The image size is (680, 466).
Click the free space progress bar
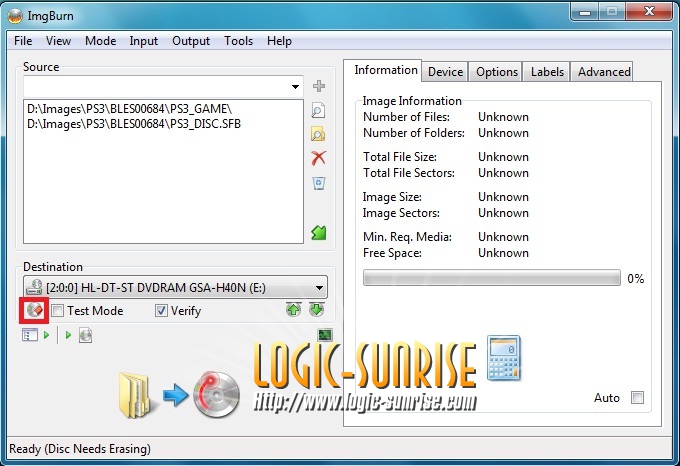(x=491, y=279)
